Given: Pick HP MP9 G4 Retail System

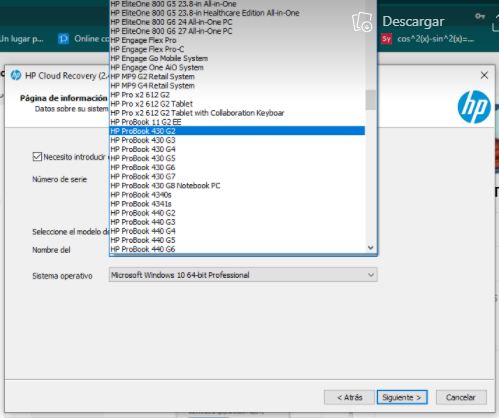Looking at the screenshot, I should (x=237, y=86).
